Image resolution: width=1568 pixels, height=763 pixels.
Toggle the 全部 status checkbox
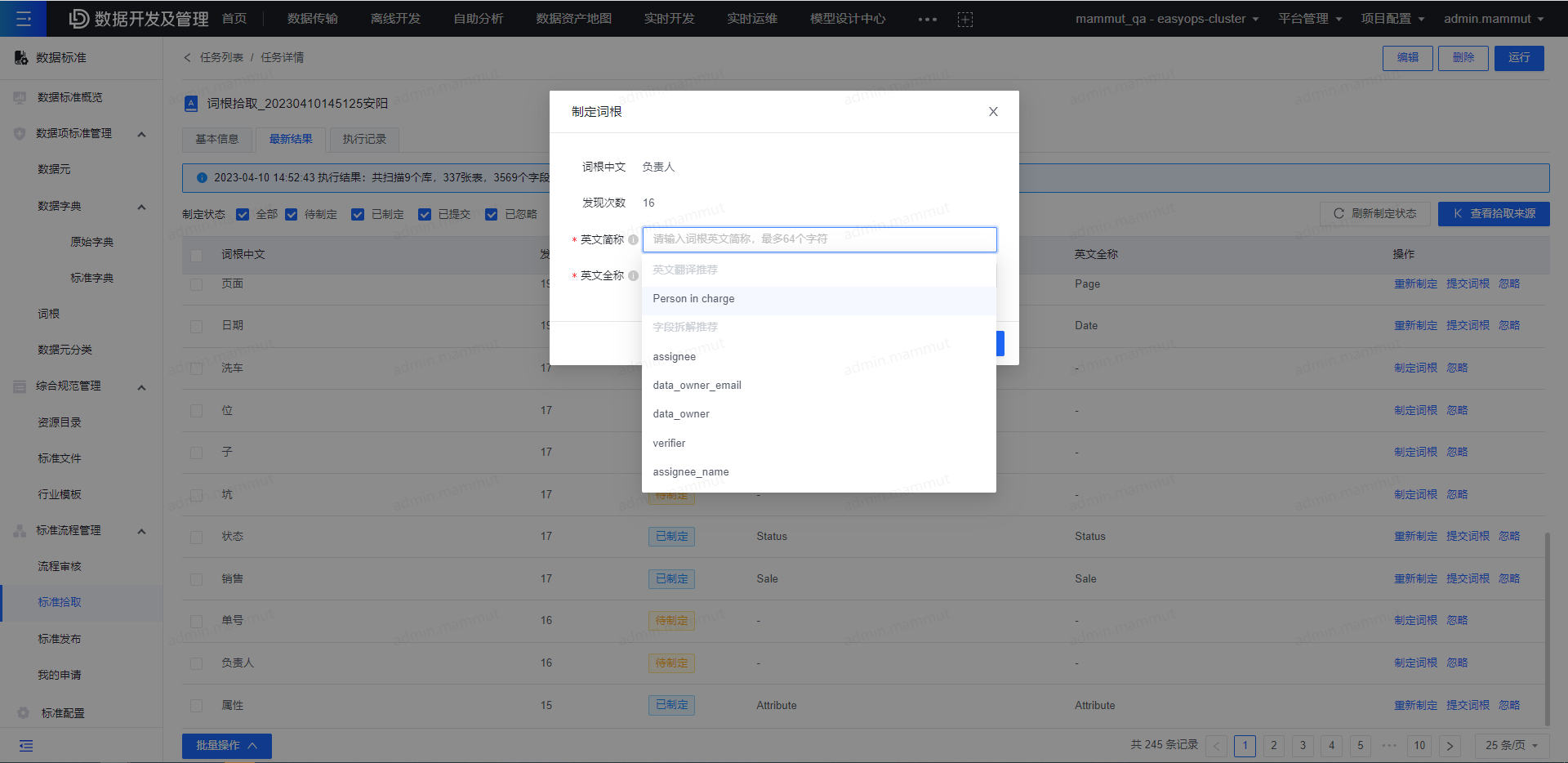pyautogui.click(x=243, y=214)
